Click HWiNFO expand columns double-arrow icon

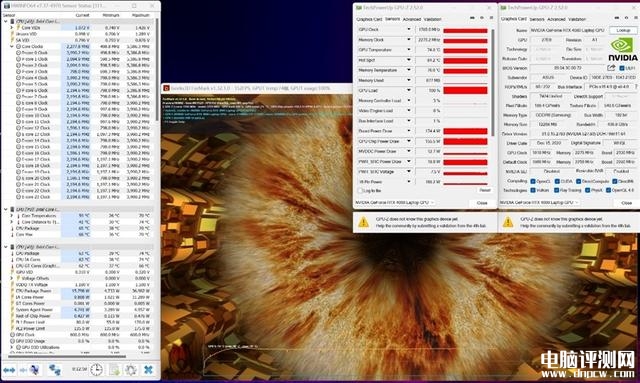[9, 370]
